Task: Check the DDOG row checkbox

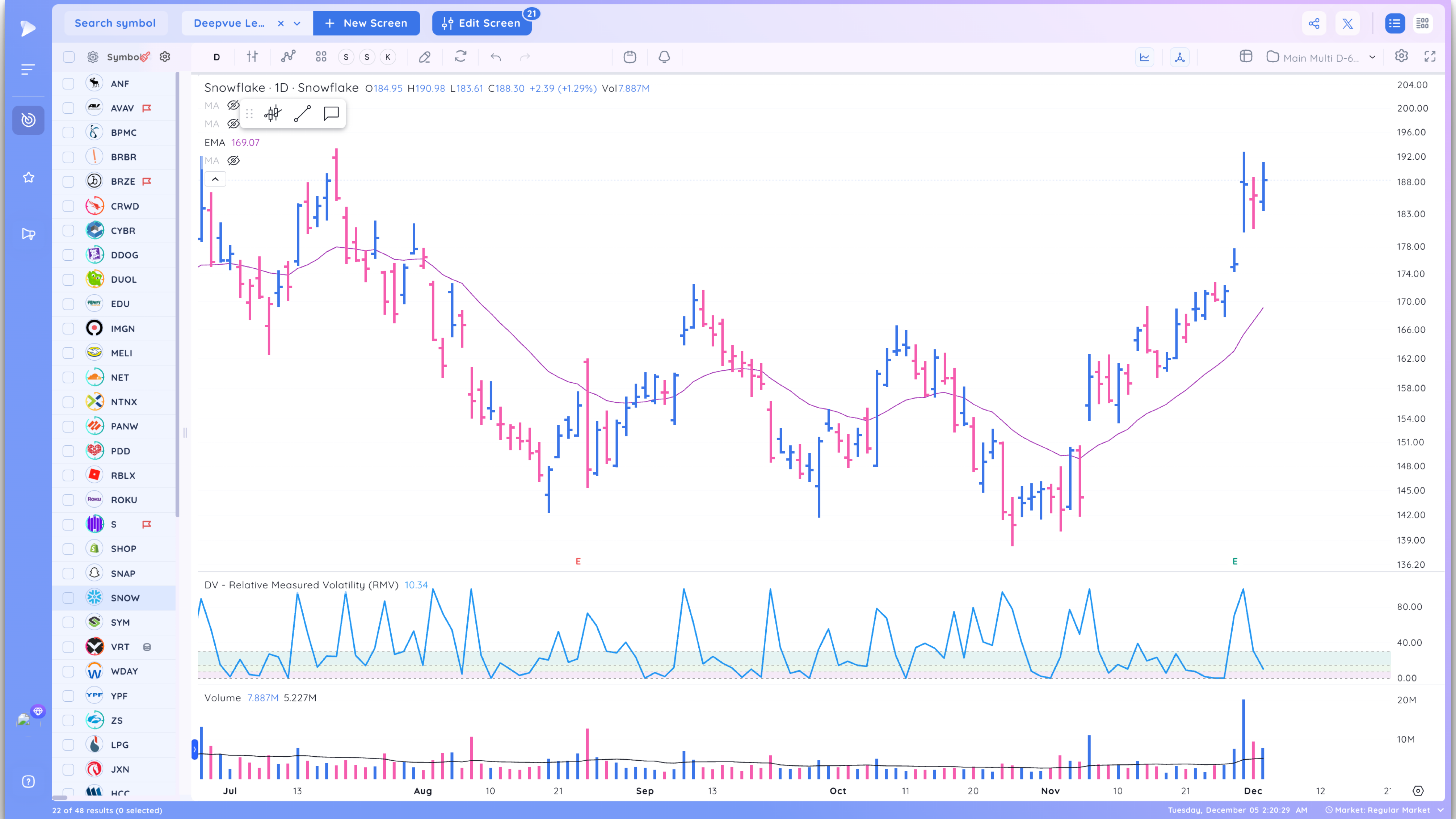Action: [68, 255]
